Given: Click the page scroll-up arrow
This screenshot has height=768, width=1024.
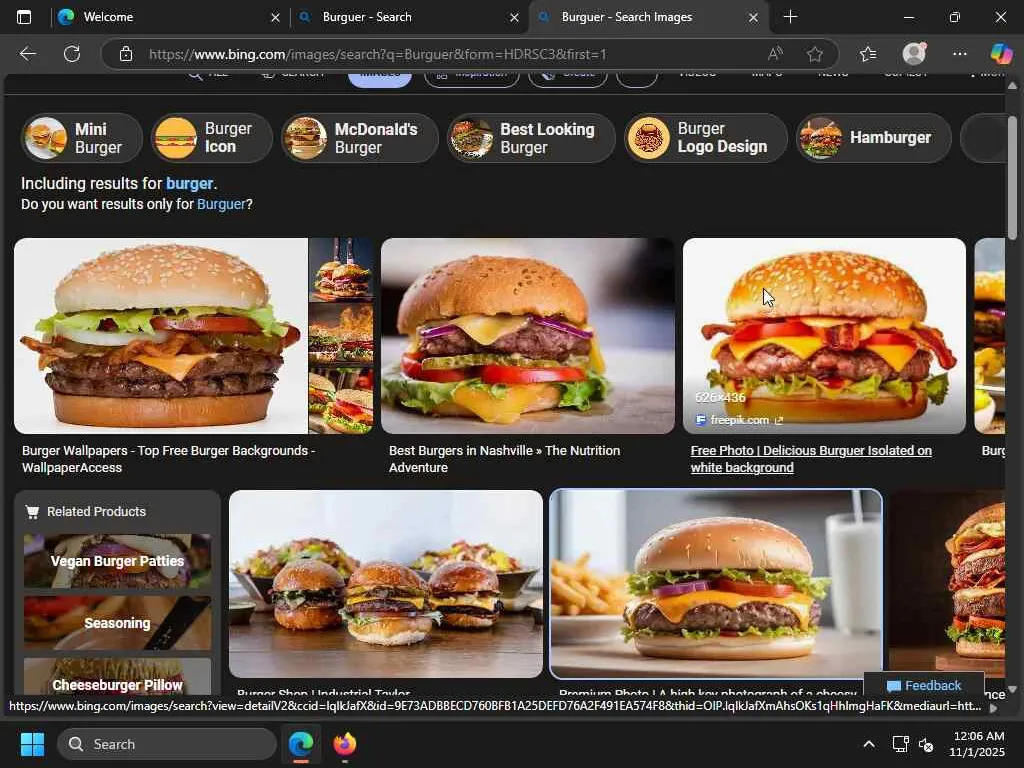Looking at the screenshot, I should (x=1012, y=86).
